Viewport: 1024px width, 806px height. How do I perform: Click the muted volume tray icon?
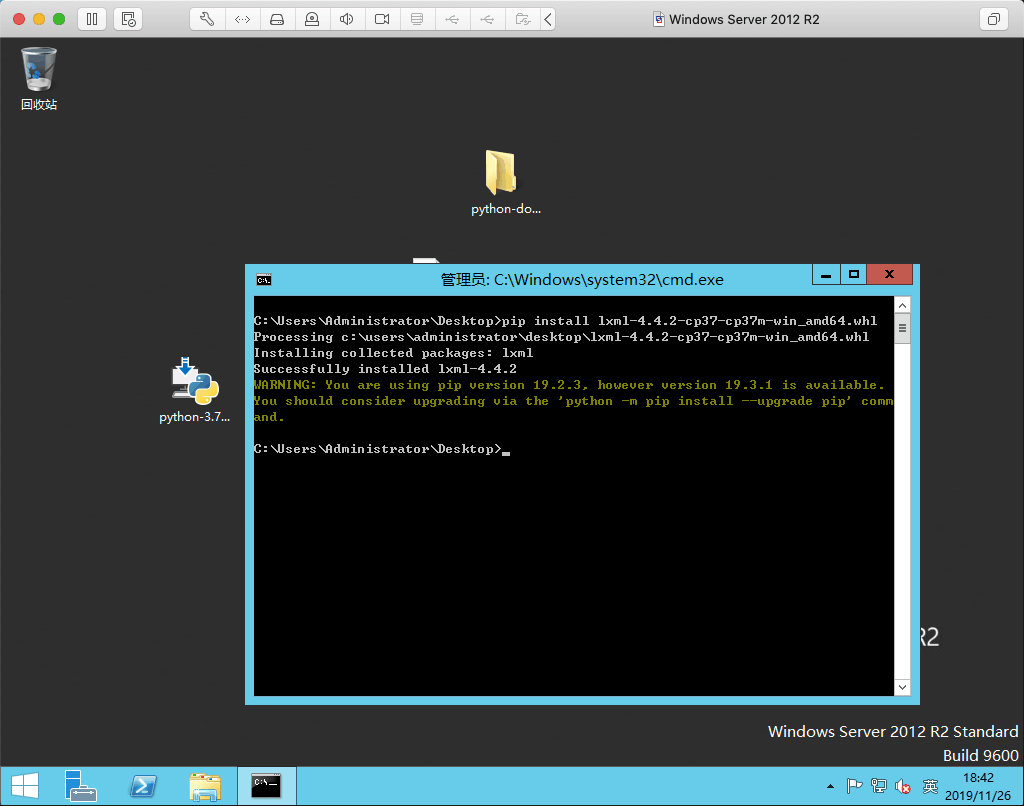click(x=903, y=786)
